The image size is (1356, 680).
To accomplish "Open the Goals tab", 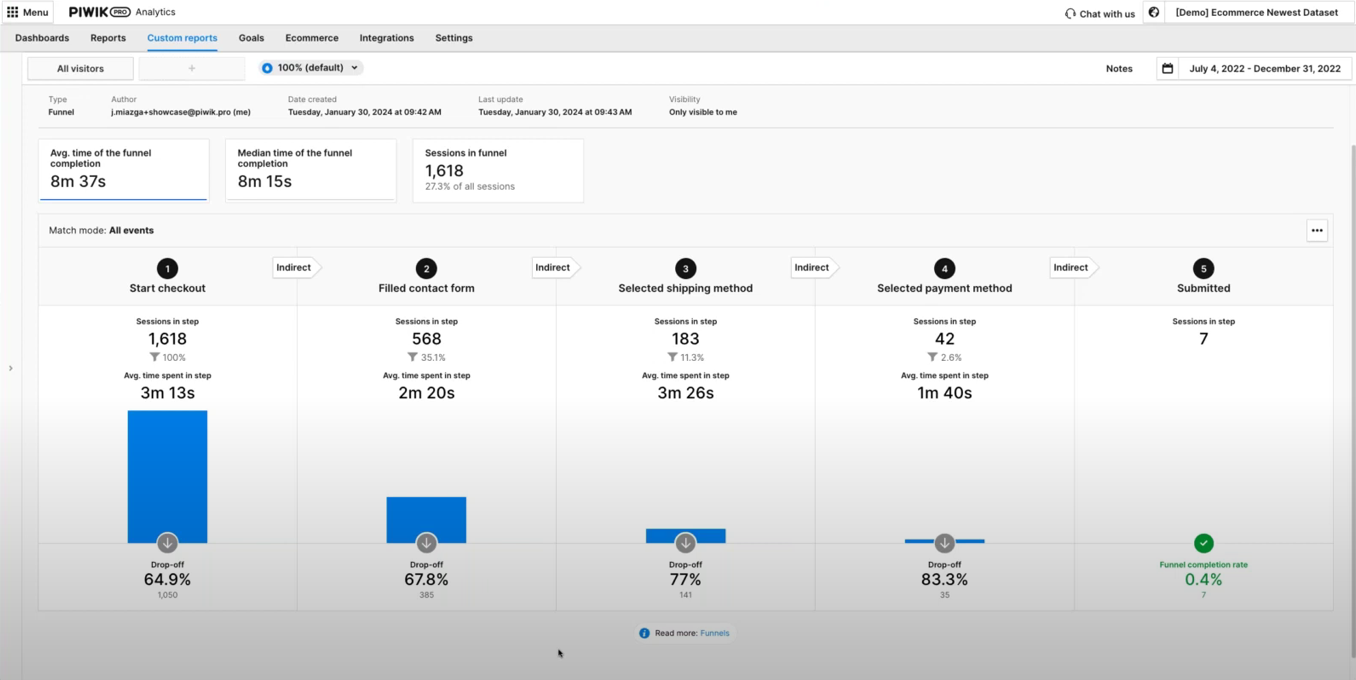I will tap(251, 38).
